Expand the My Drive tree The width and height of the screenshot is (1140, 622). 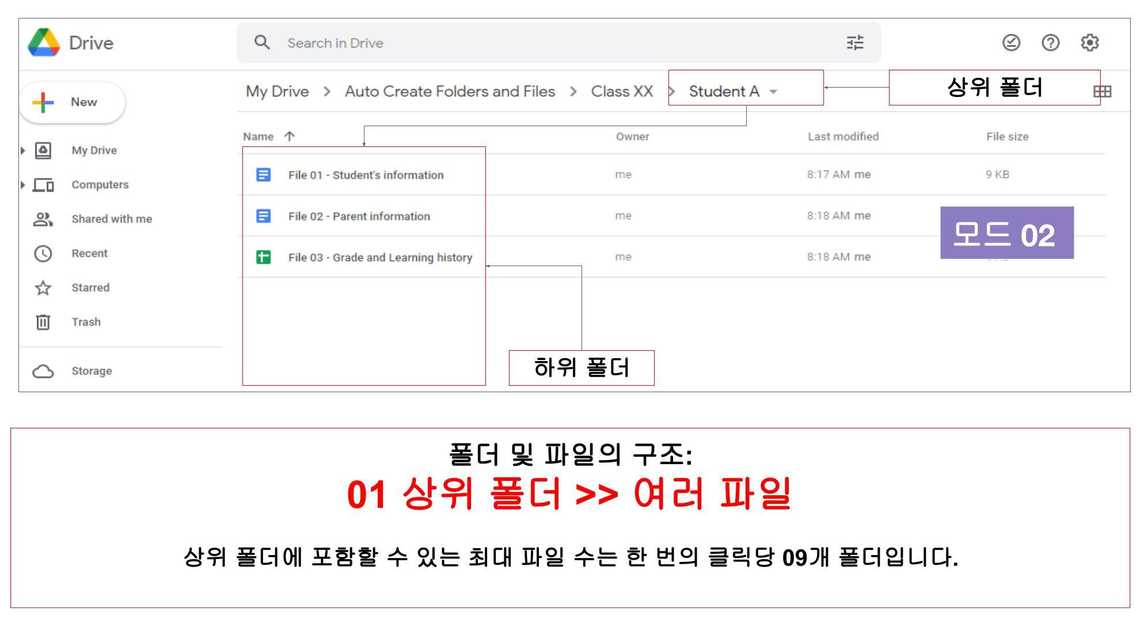coord(23,151)
